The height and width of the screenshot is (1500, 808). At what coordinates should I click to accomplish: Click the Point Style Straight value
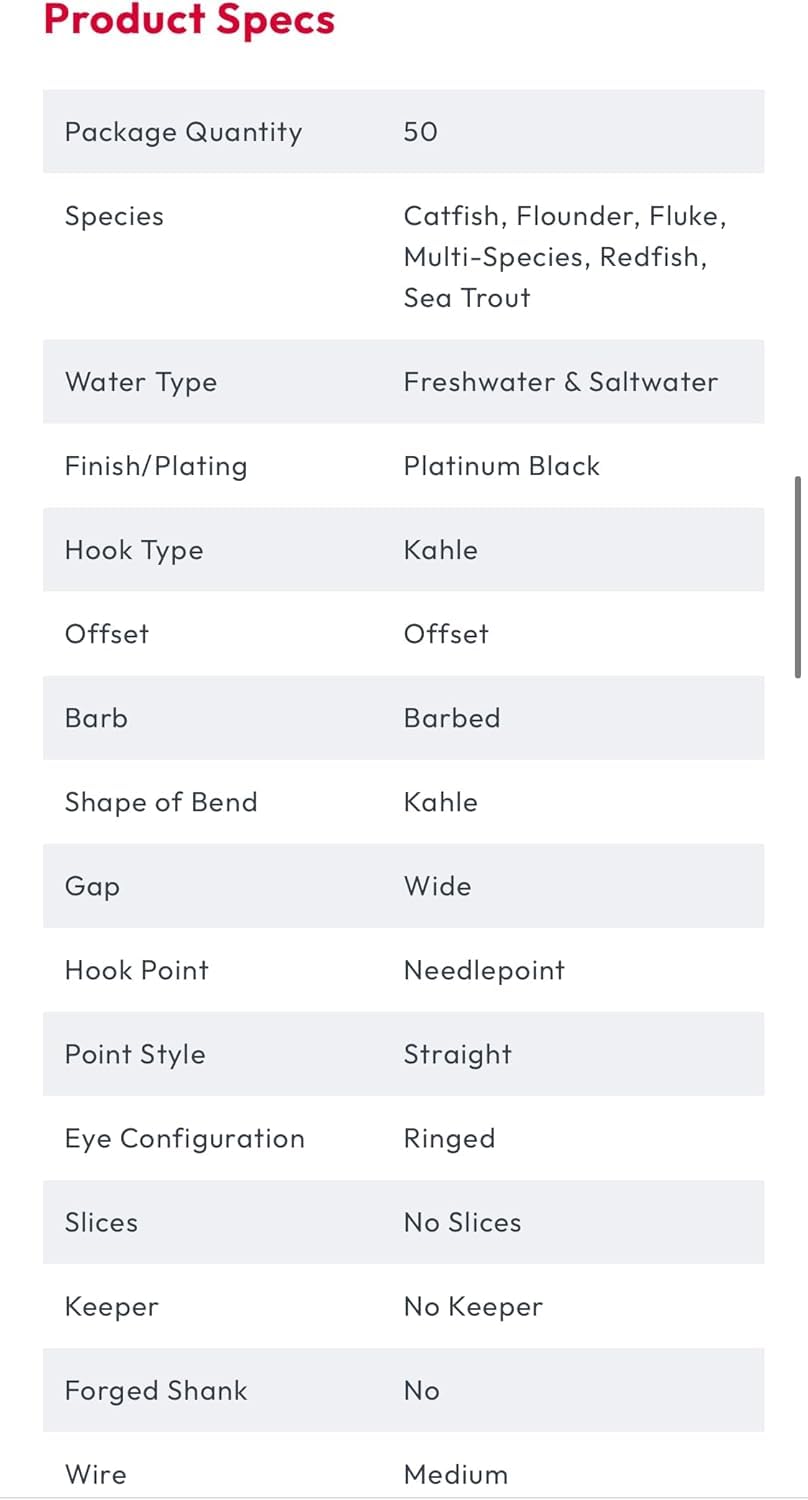[458, 1055]
